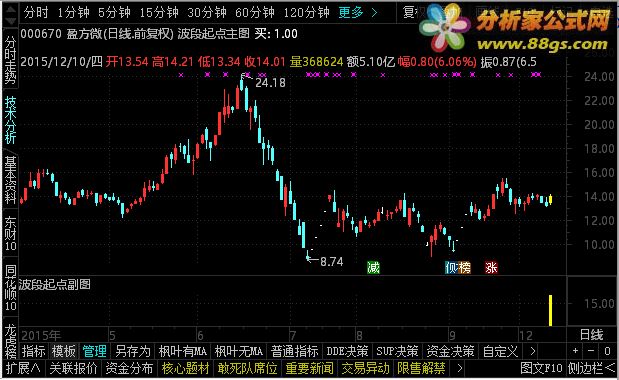The height and width of the screenshot is (380, 619).
Task: Click the yellow signal bar in sub-chart
Action: (550, 311)
